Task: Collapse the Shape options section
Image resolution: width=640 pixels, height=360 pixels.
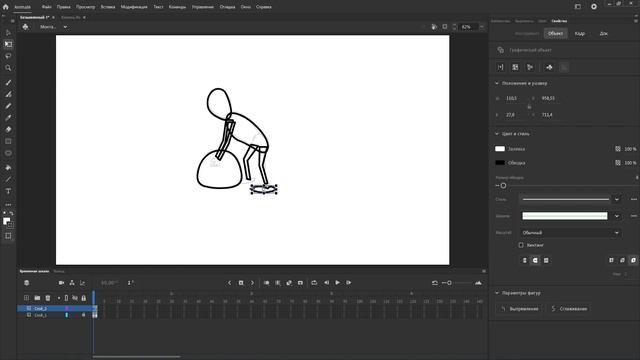Action: click(x=497, y=293)
